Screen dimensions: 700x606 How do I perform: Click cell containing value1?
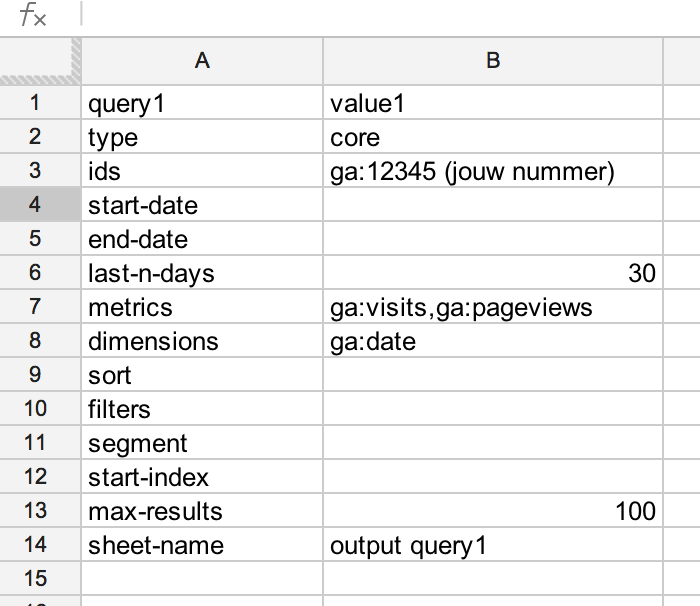(x=492, y=103)
